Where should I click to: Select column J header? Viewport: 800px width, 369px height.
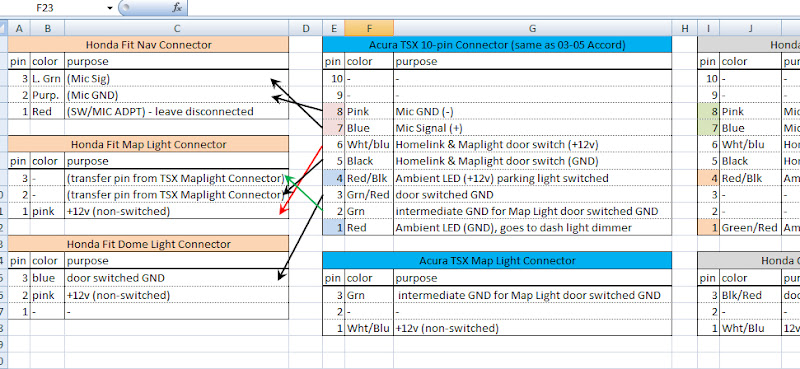(x=751, y=29)
